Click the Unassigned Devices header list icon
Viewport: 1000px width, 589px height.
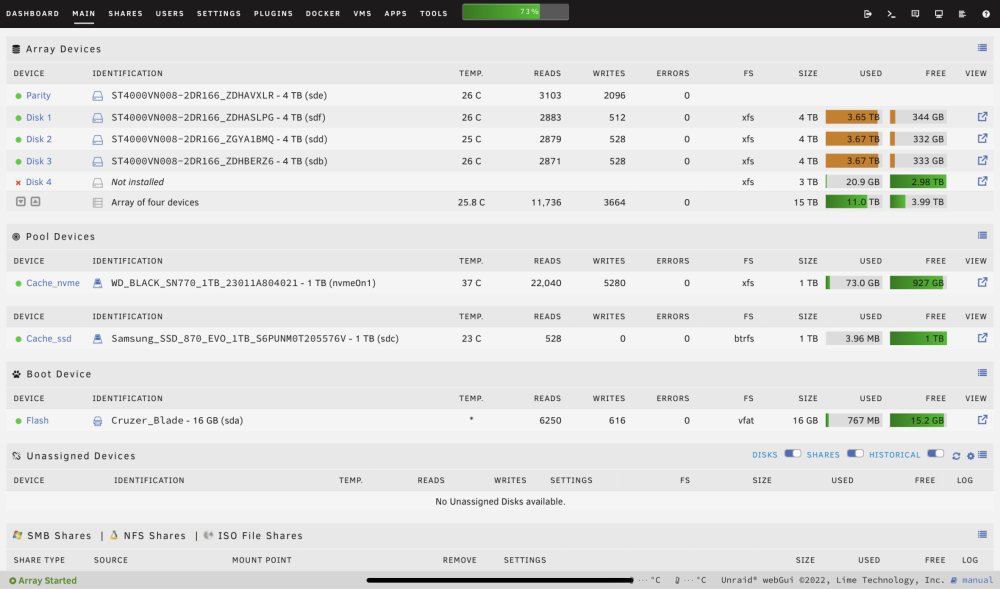(982, 454)
